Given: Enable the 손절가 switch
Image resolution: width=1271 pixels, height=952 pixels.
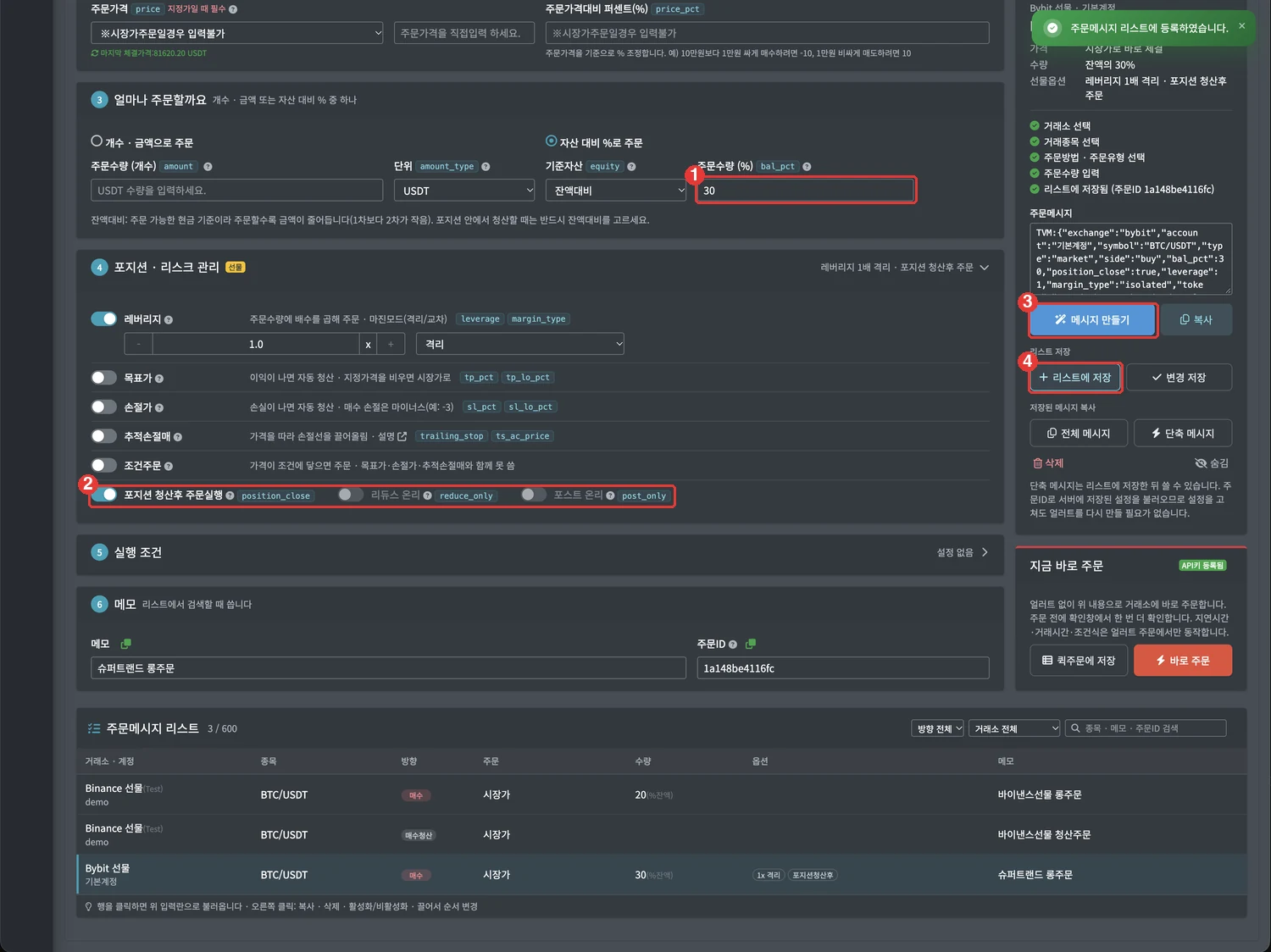Looking at the screenshot, I should (x=103, y=407).
